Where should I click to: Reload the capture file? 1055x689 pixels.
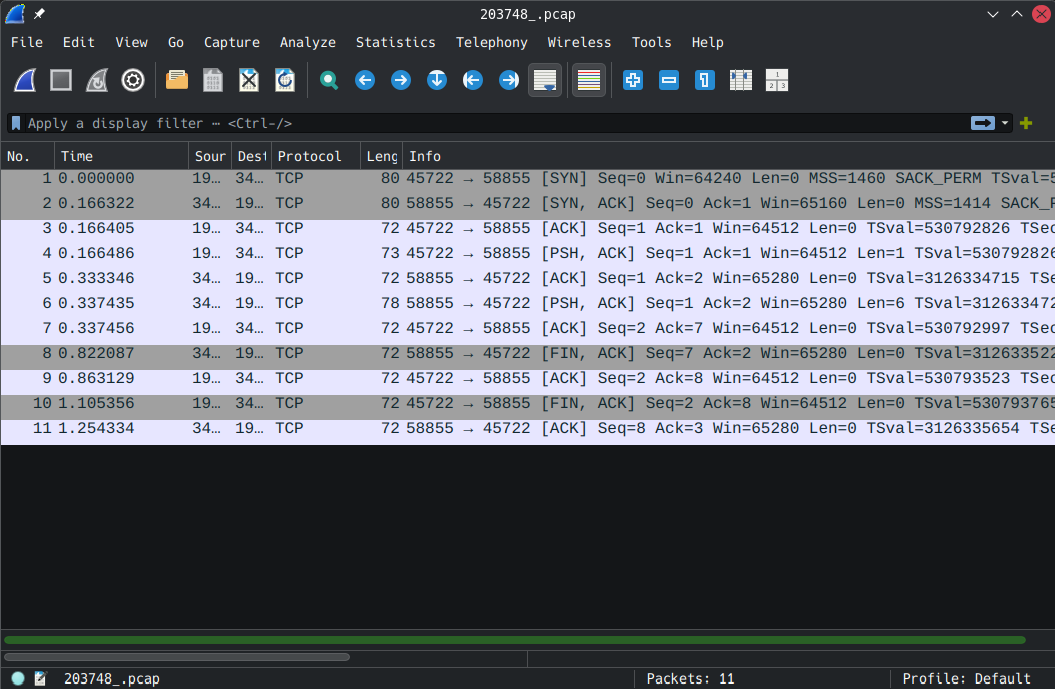[285, 80]
